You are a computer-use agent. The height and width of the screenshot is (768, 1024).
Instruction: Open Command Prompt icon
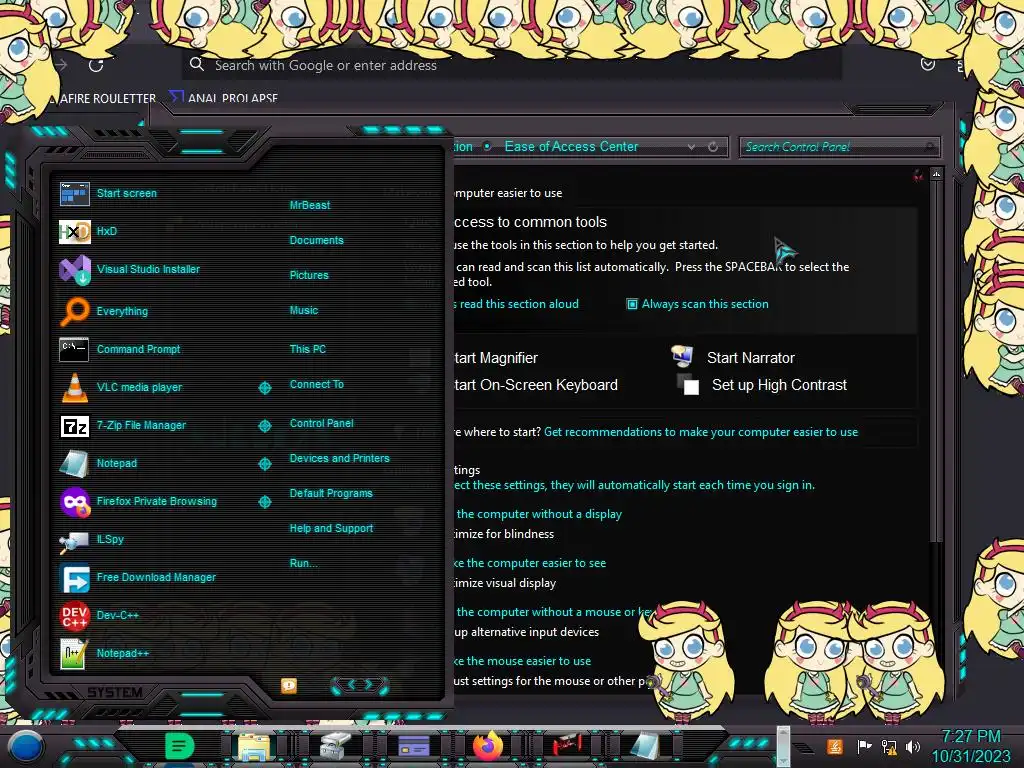pos(74,349)
